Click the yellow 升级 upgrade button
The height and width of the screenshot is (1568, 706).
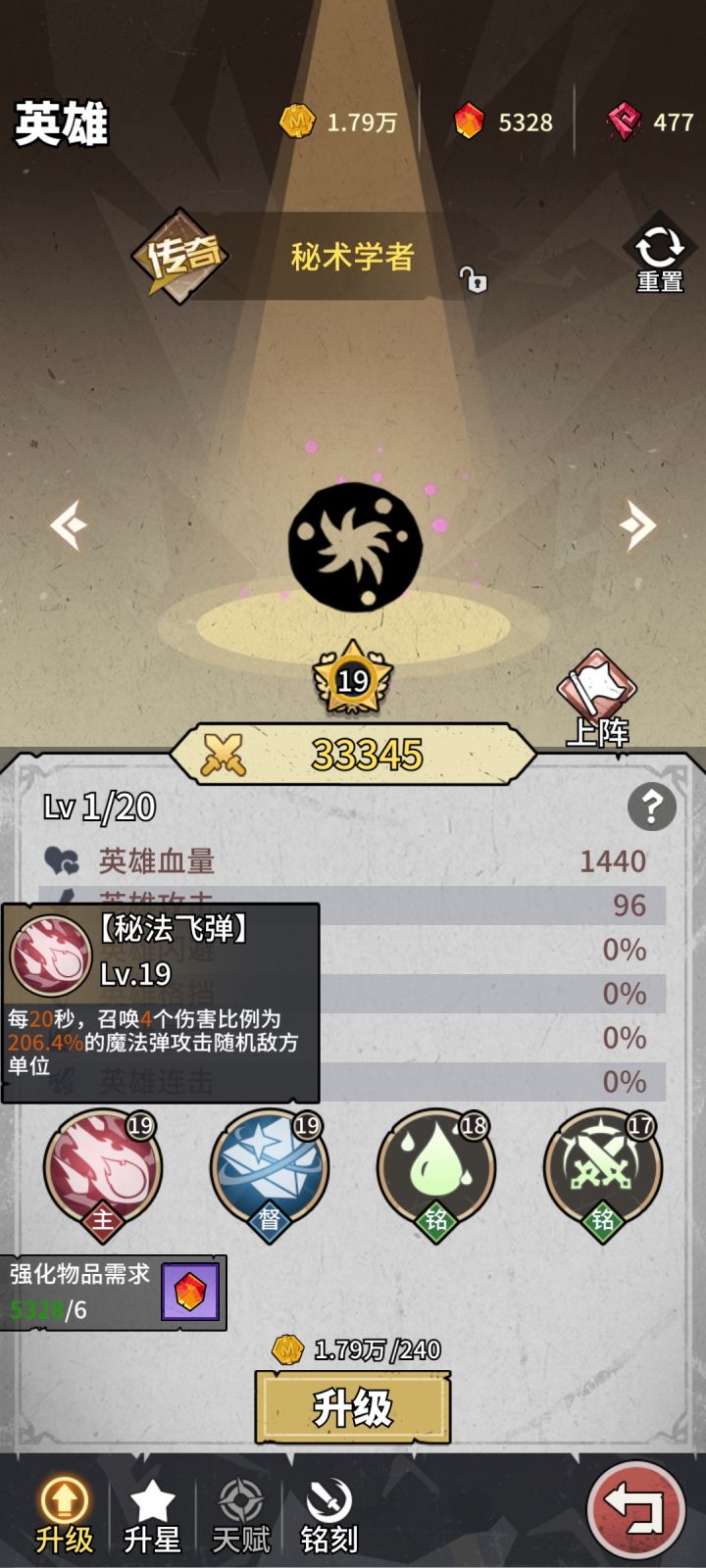pyautogui.click(x=353, y=1407)
